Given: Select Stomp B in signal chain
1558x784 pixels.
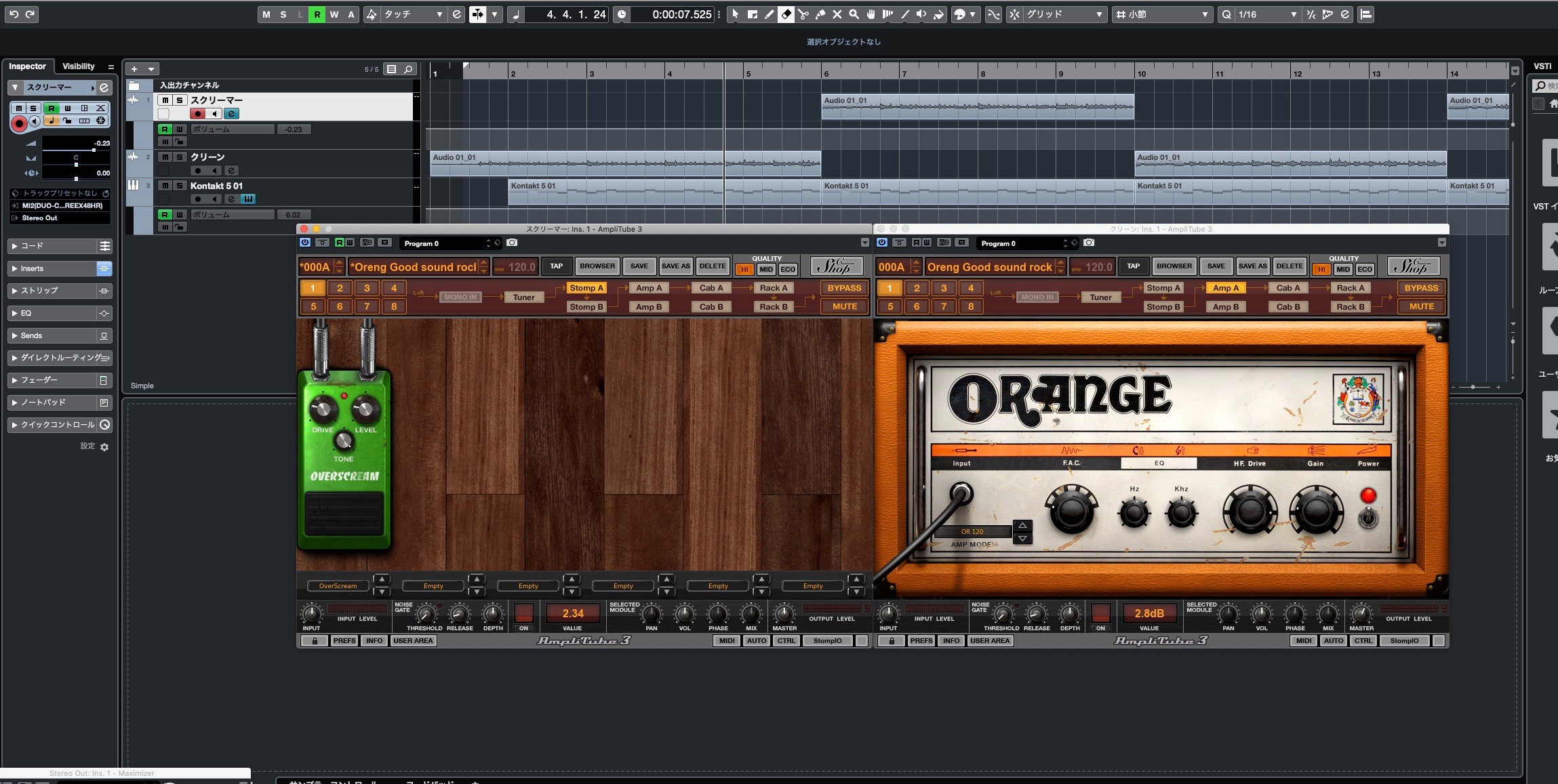Looking at the screenshot, I should point(586,307).
